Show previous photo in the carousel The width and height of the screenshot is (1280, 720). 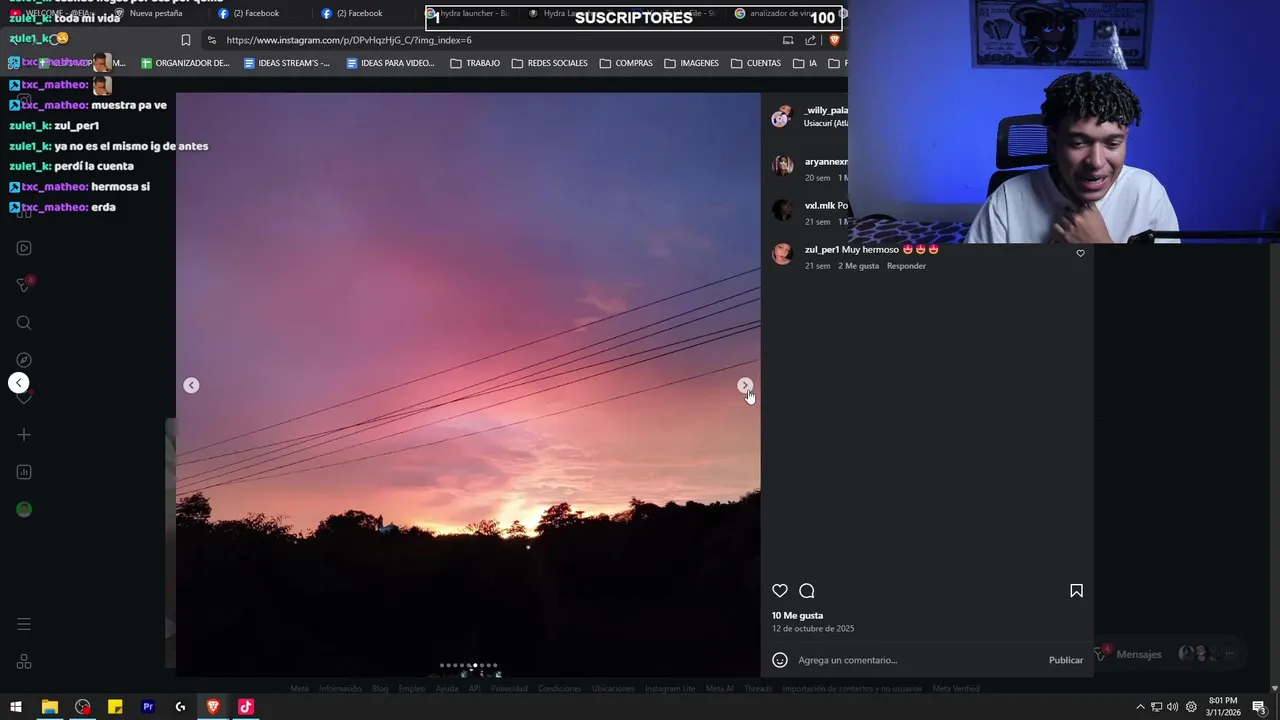tap(191, 385)
